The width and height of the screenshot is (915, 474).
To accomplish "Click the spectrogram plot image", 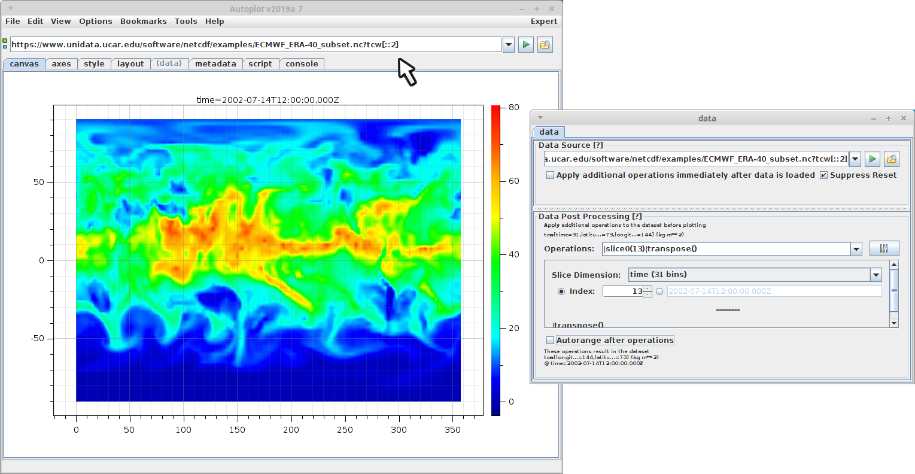I will click(x=268, y=260).
